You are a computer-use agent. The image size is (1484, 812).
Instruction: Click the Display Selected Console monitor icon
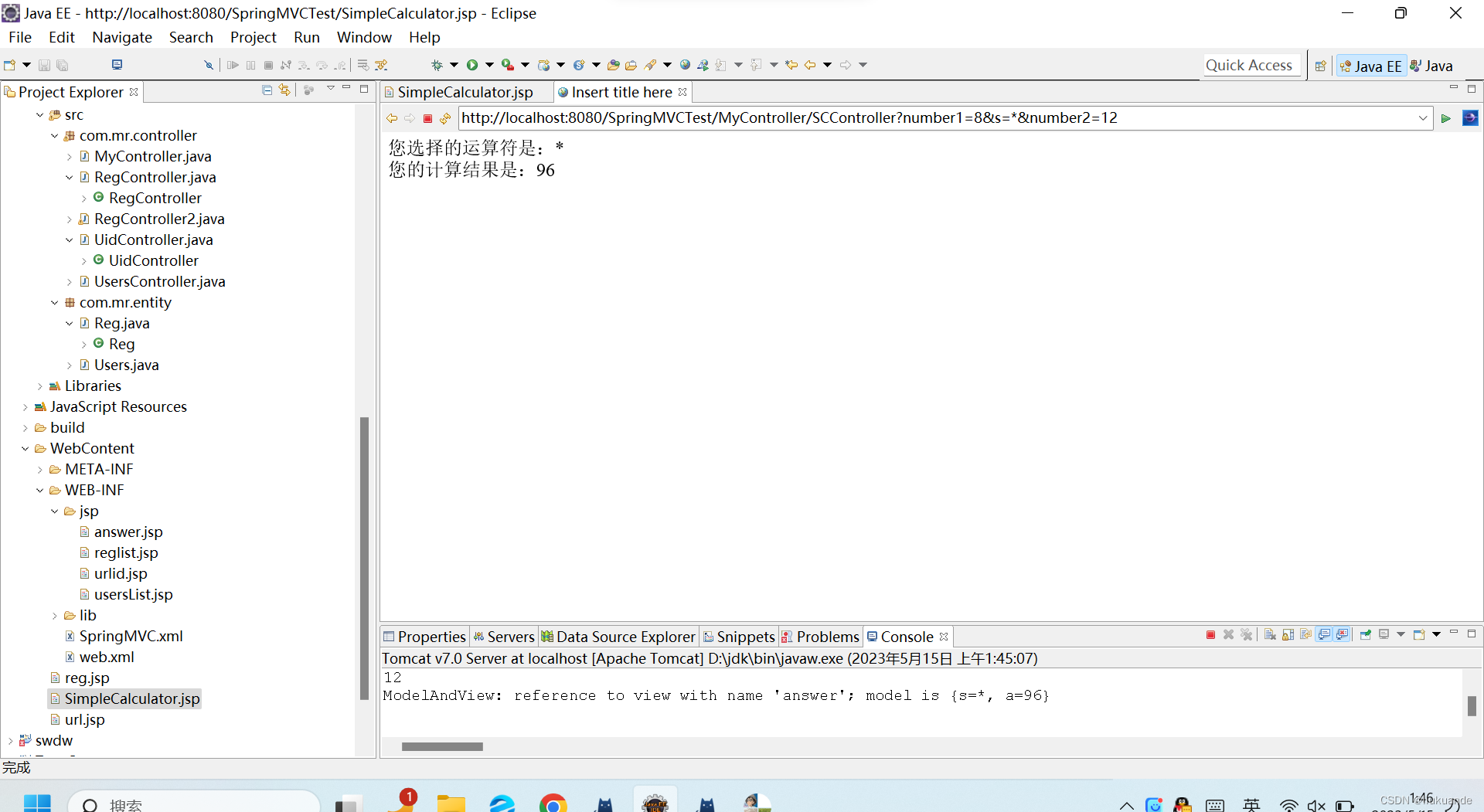point(1384,634)
